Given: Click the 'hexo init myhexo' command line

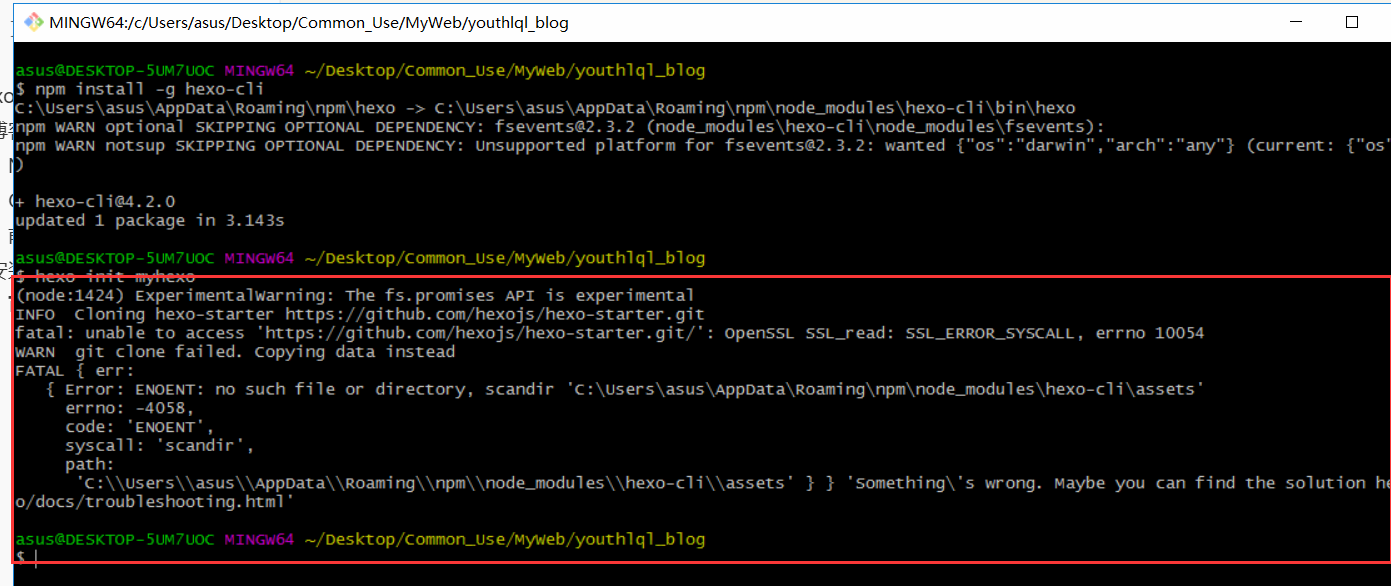Looking at the screenshot, I should pos(105,276).
